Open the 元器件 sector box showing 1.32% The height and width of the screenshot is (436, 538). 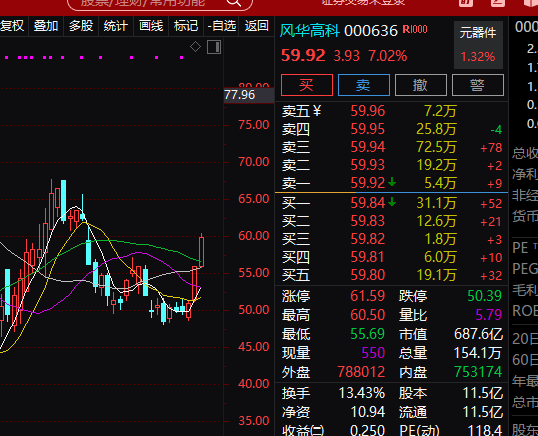478,45
